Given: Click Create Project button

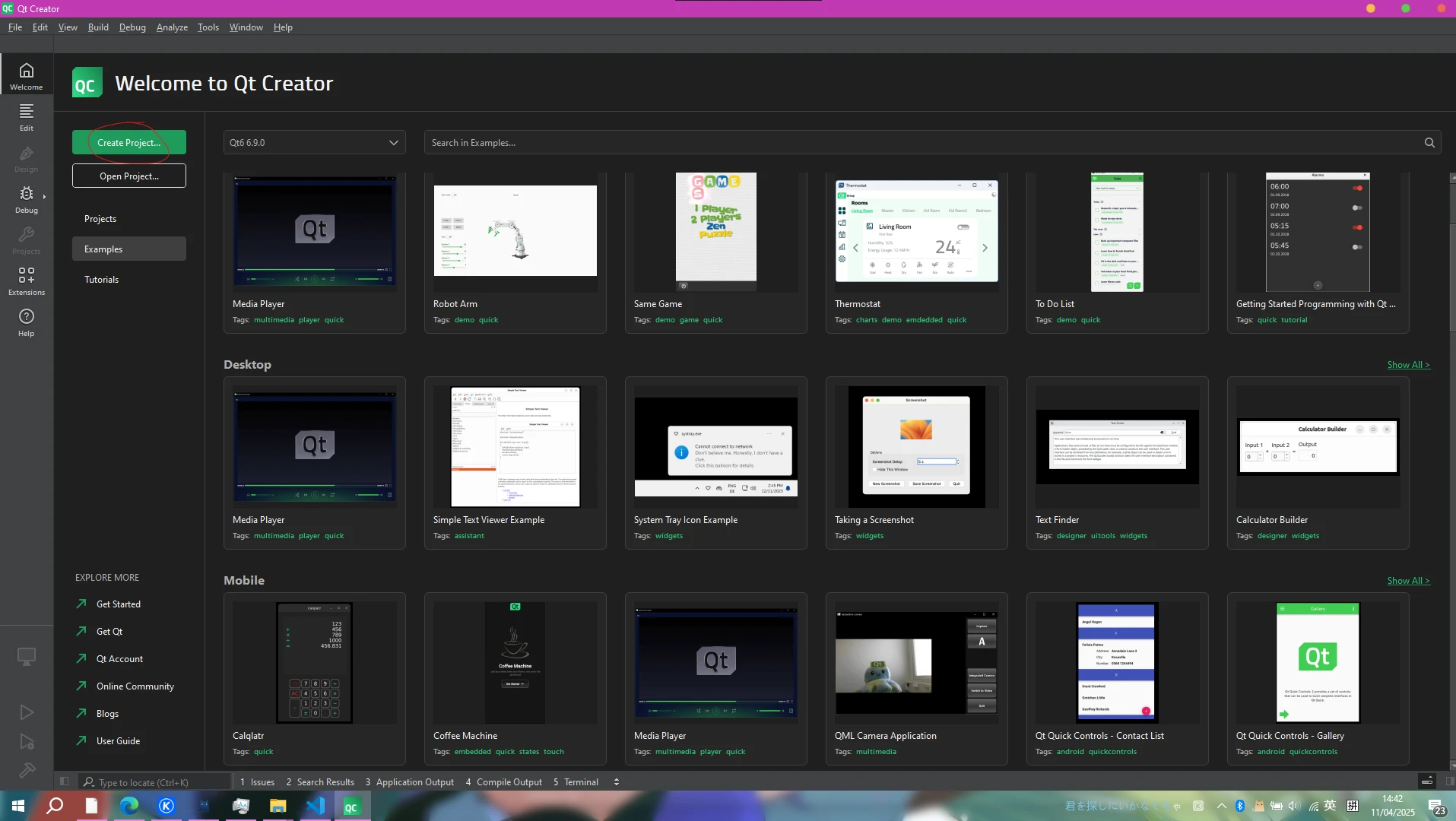Looking at the screenshot, I should 129,143.
